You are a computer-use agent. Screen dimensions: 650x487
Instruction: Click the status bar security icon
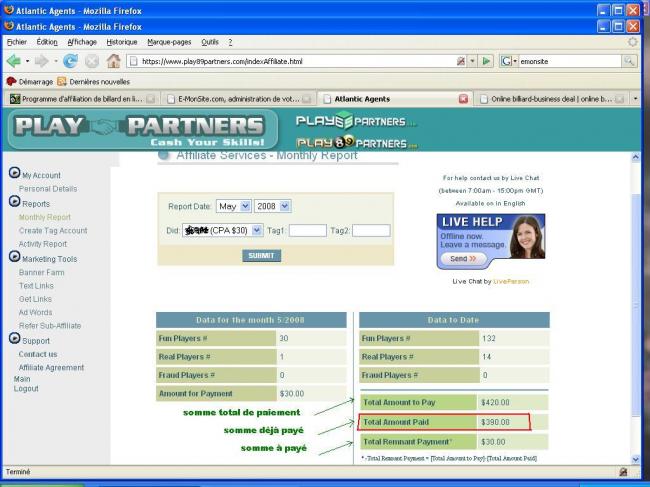click(x=623, y=472)
